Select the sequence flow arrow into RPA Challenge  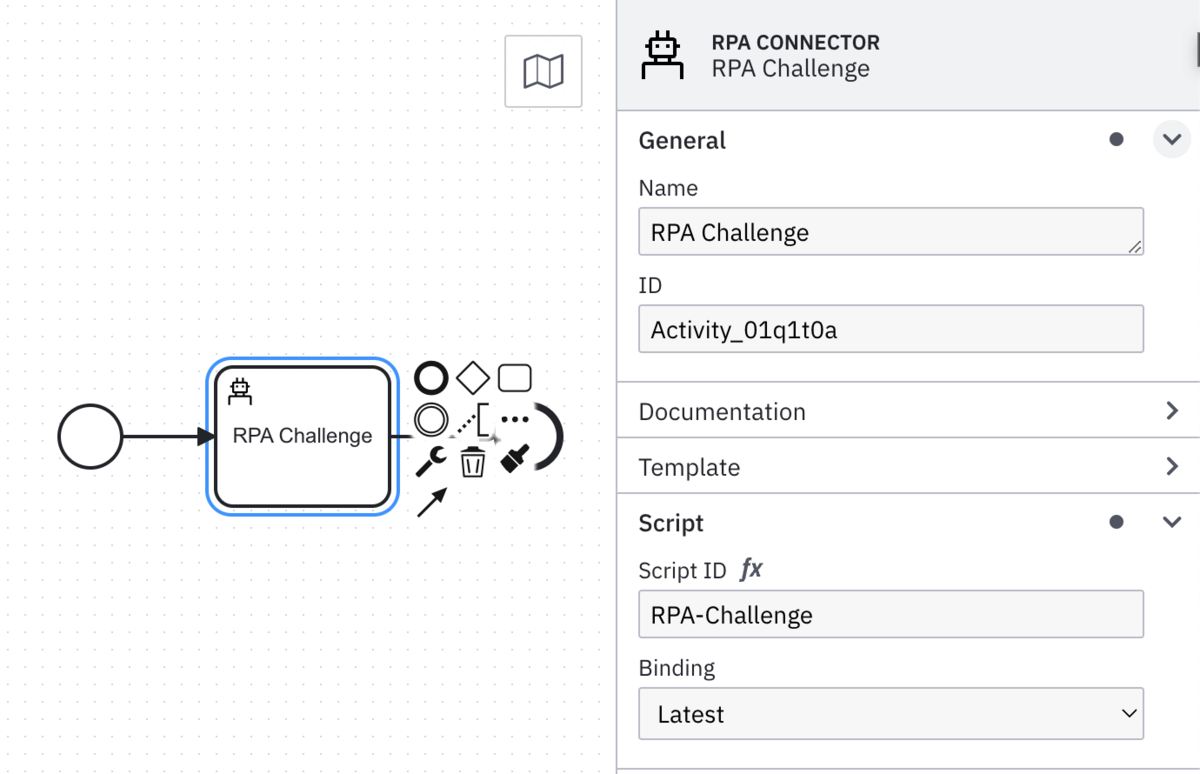[168, 436]
